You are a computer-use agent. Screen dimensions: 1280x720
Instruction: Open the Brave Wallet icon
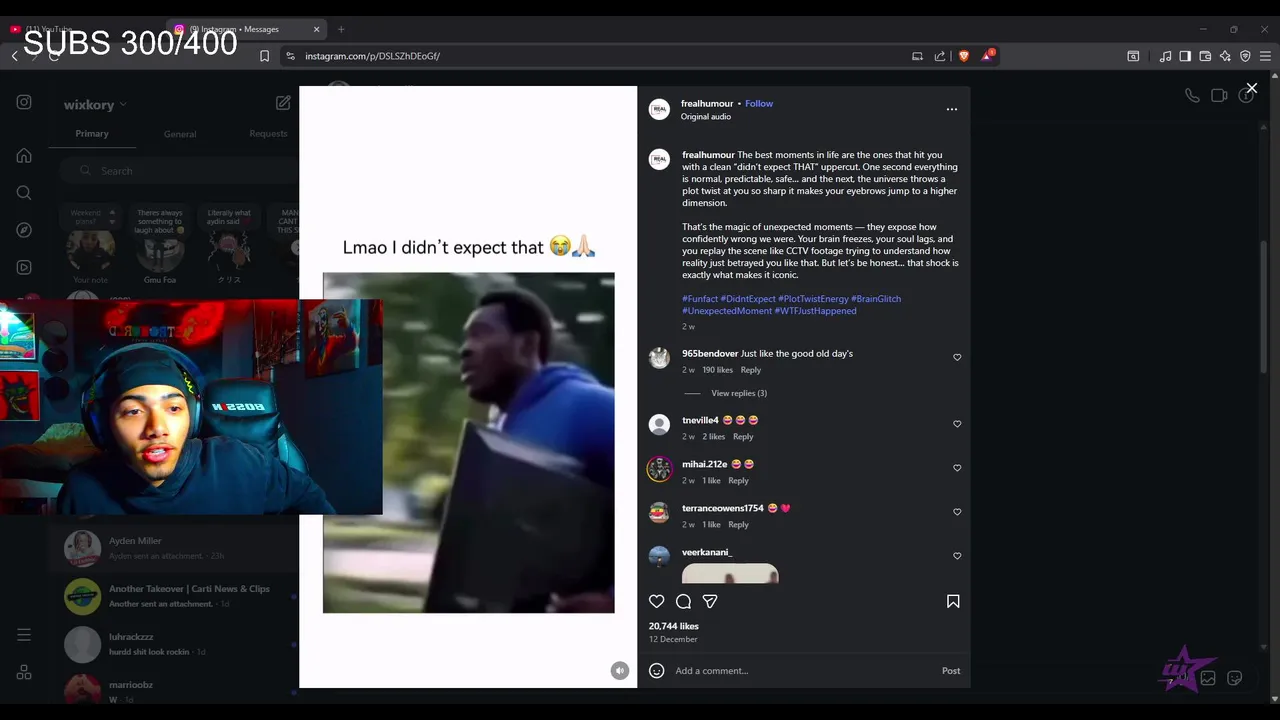click(x=1205, y=56)
